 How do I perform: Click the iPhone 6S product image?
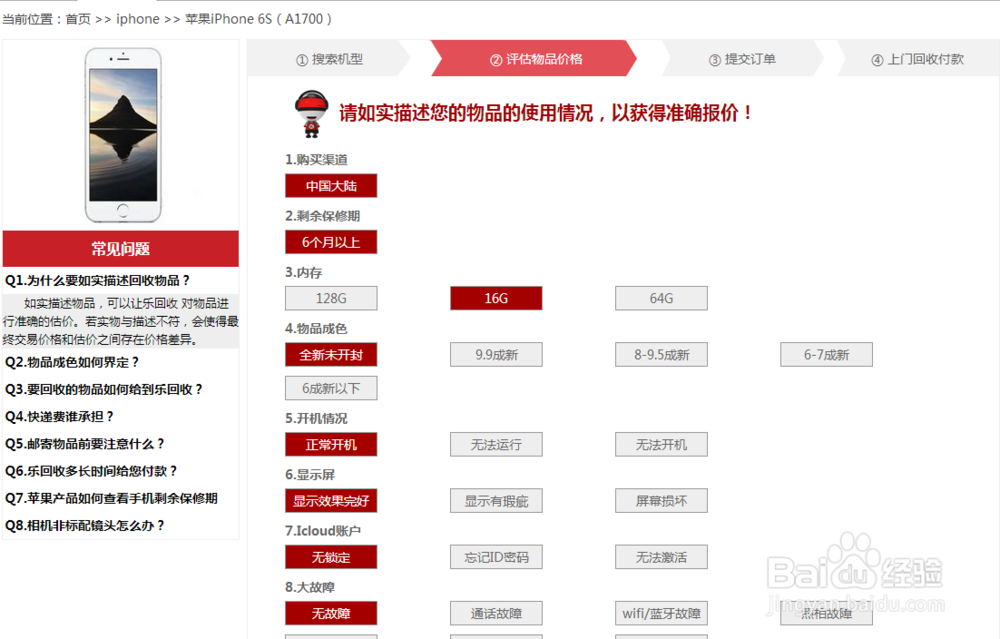[123, 135]
